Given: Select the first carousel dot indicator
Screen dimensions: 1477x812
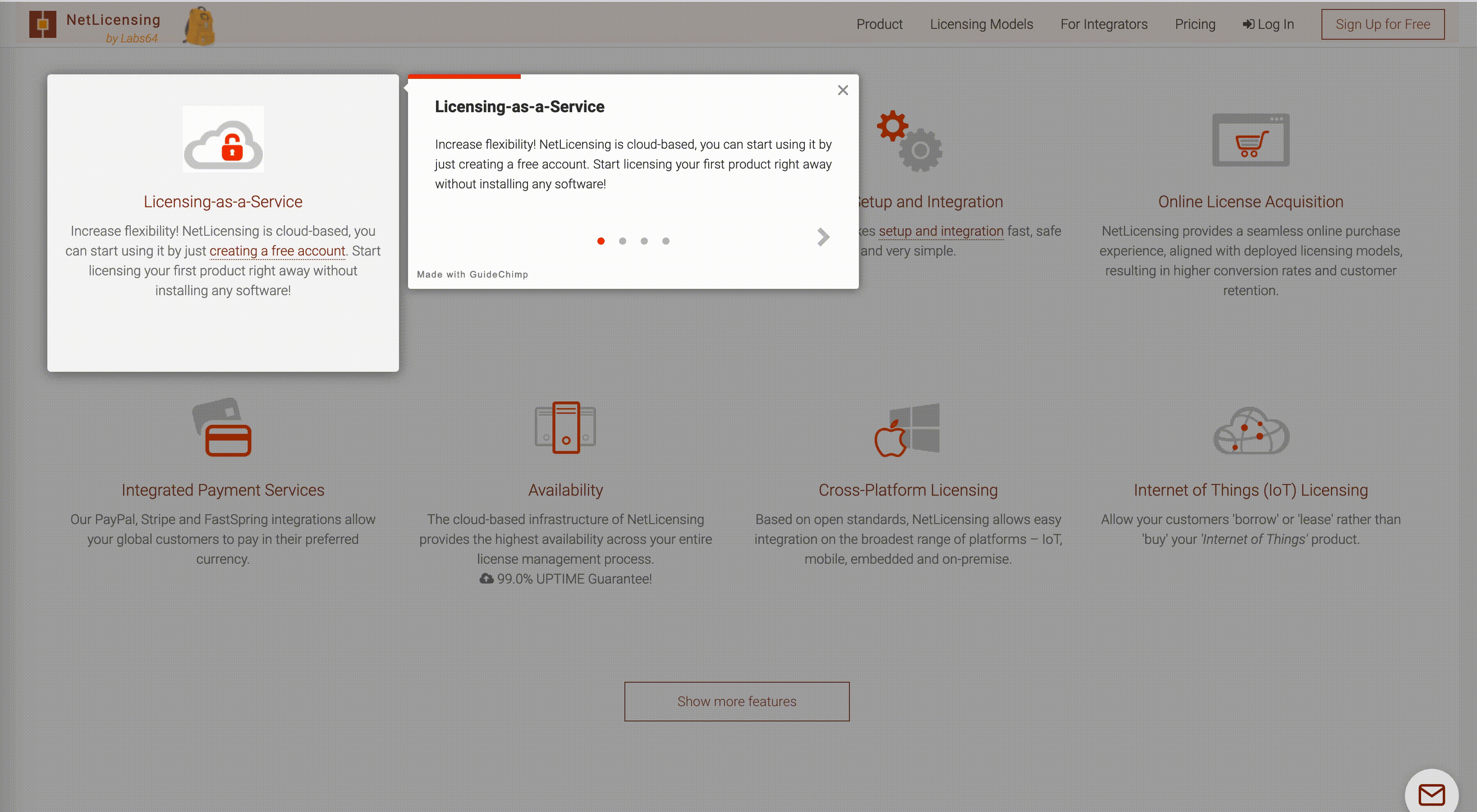Looking at the screenshot, I should tap(601, 240).
